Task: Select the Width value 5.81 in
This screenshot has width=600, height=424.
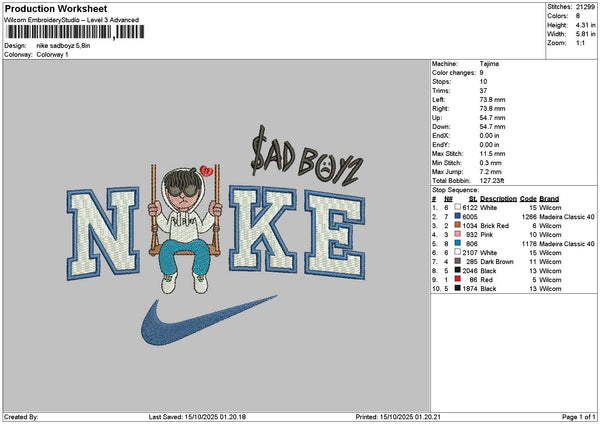Action: pos(585,34)
